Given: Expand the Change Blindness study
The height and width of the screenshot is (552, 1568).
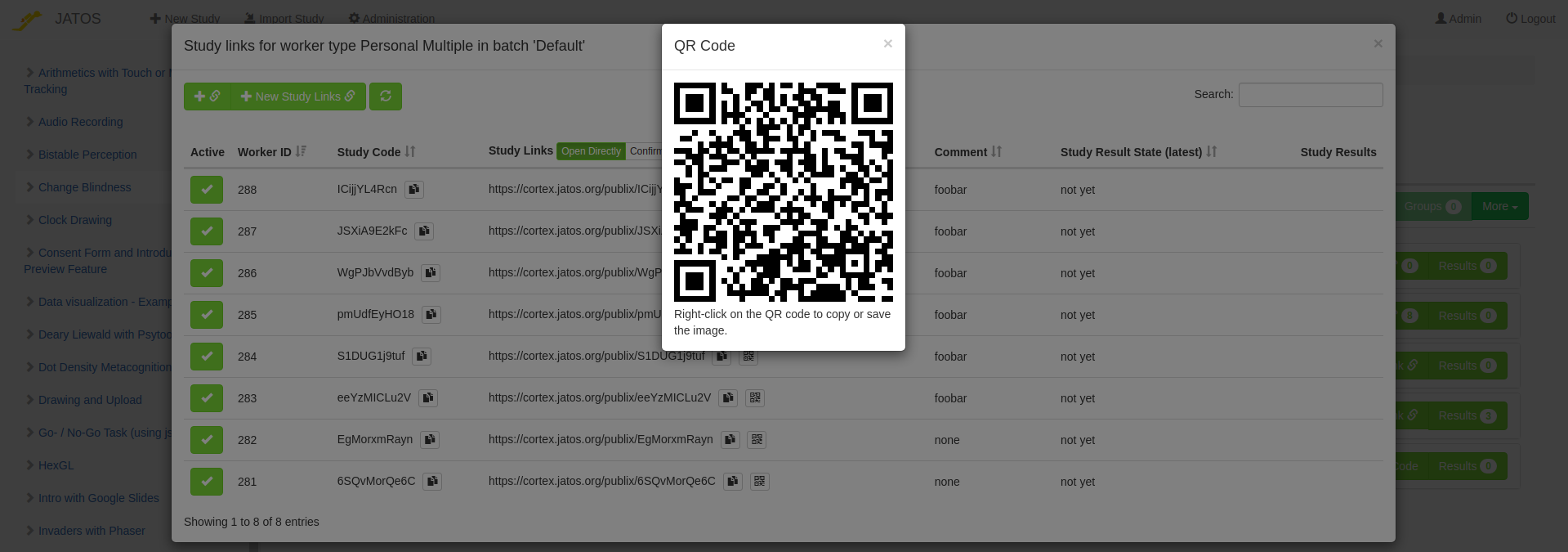Looking at the screenshot, I should tap(30, 187).
